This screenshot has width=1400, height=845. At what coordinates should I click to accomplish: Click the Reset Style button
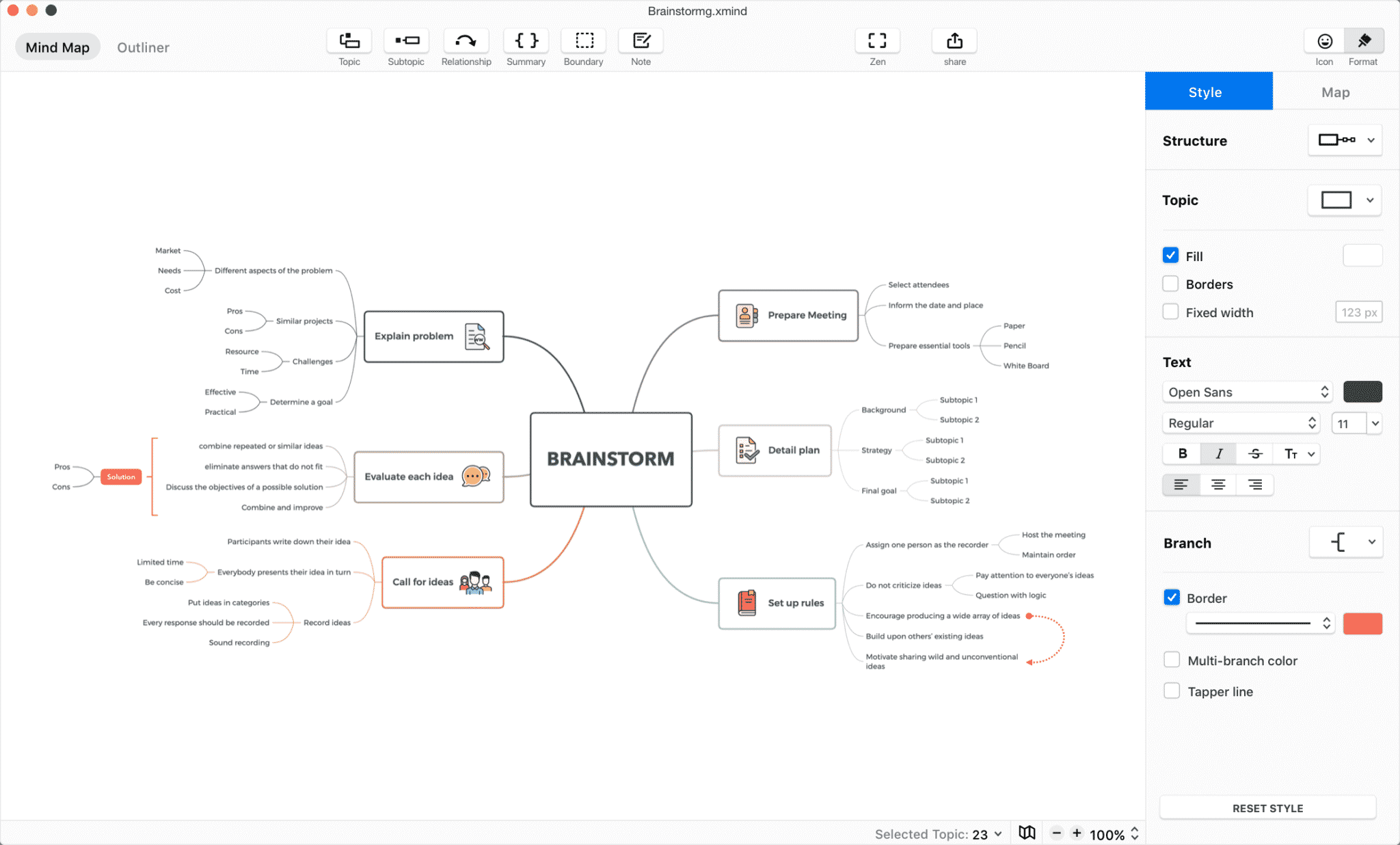(x=1268, y=808)
